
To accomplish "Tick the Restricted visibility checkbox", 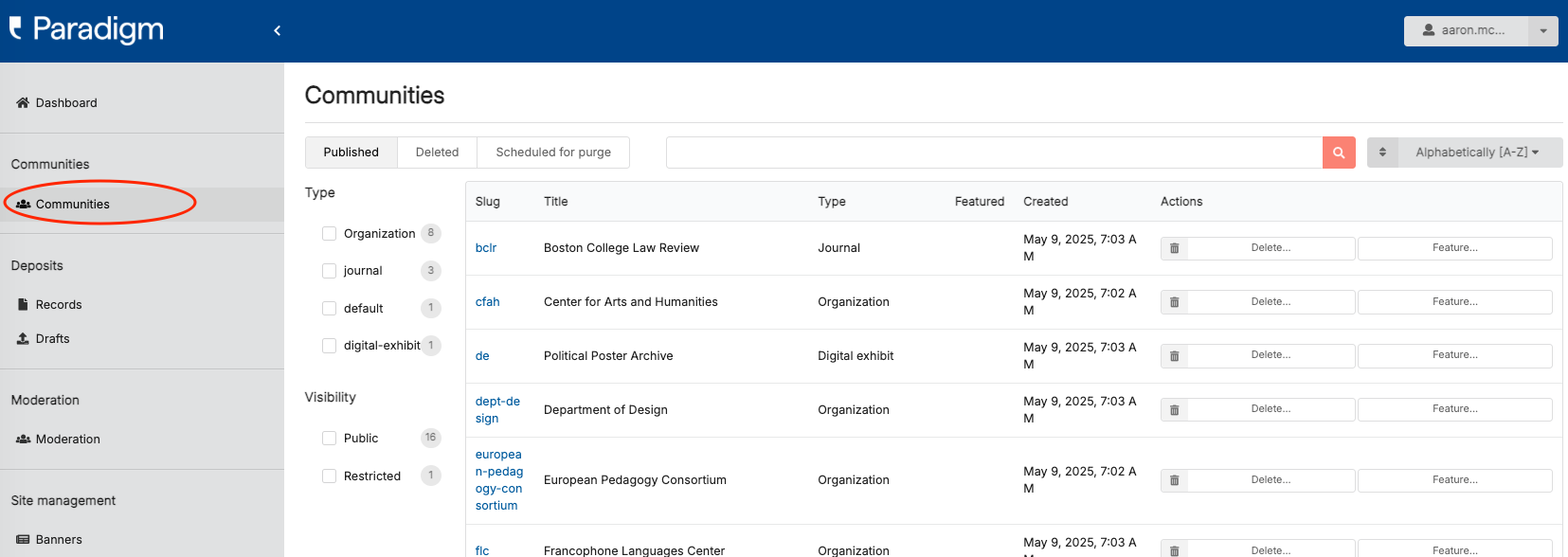I will (329, 476).
